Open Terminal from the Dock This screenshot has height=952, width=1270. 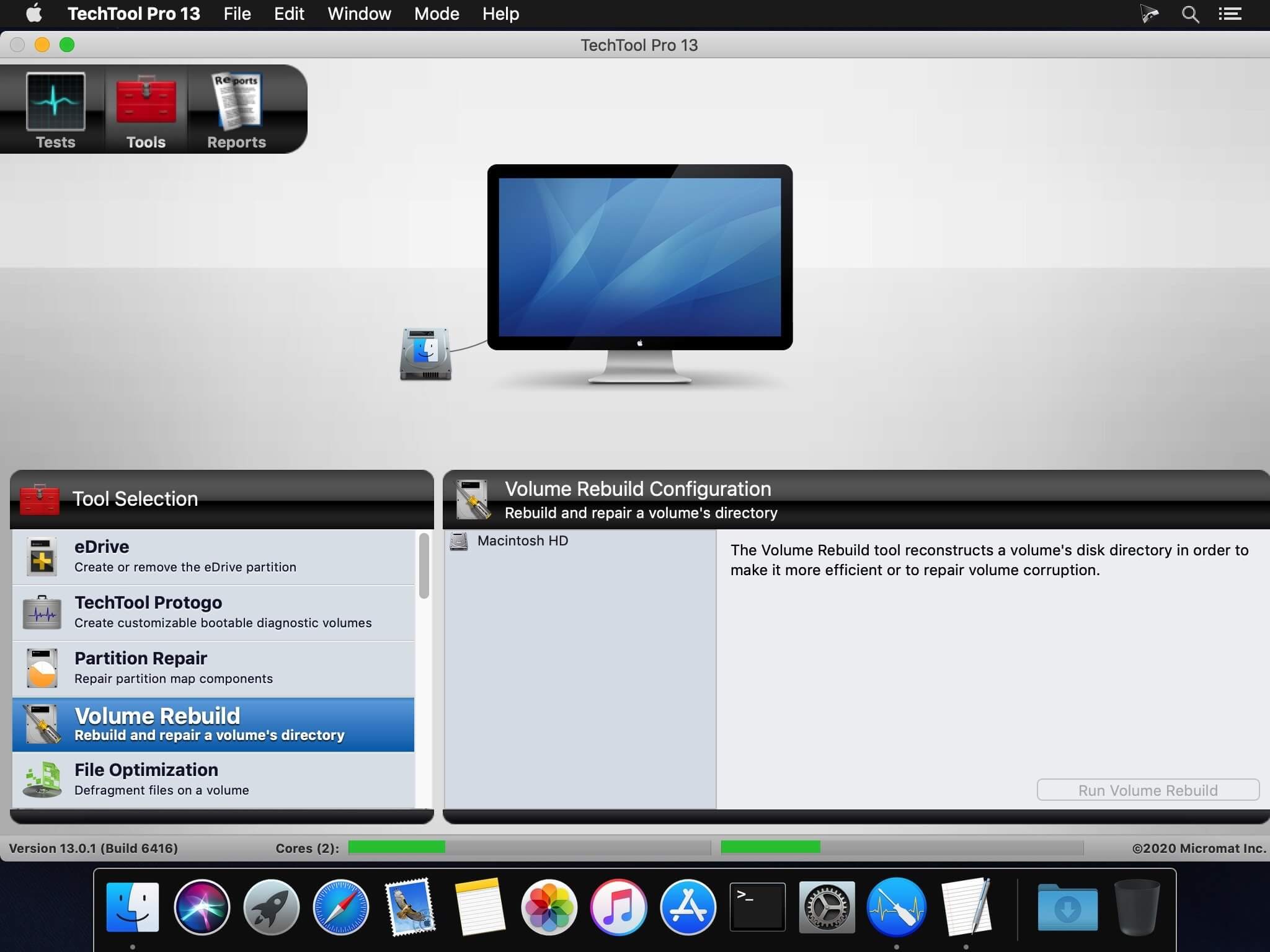[757, 907]
